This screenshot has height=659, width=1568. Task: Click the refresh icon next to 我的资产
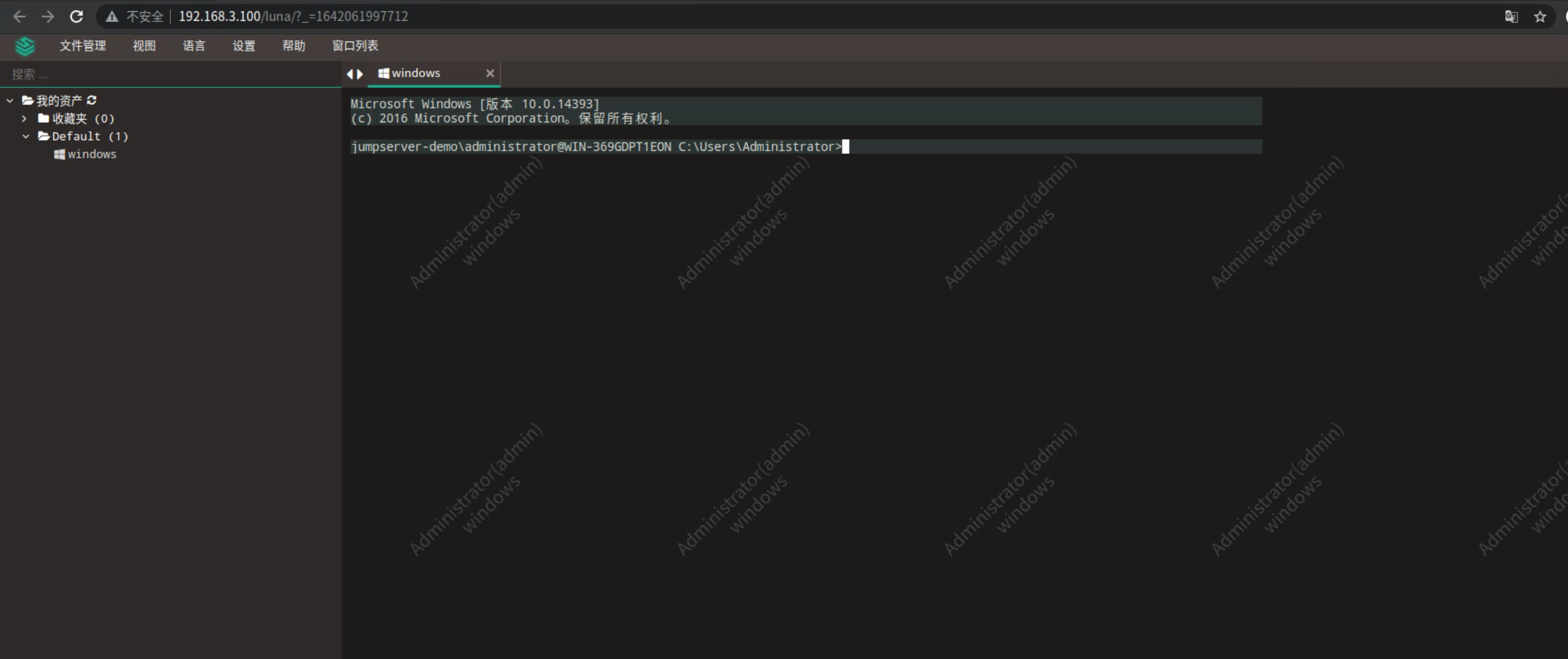[x=92, y=100]
